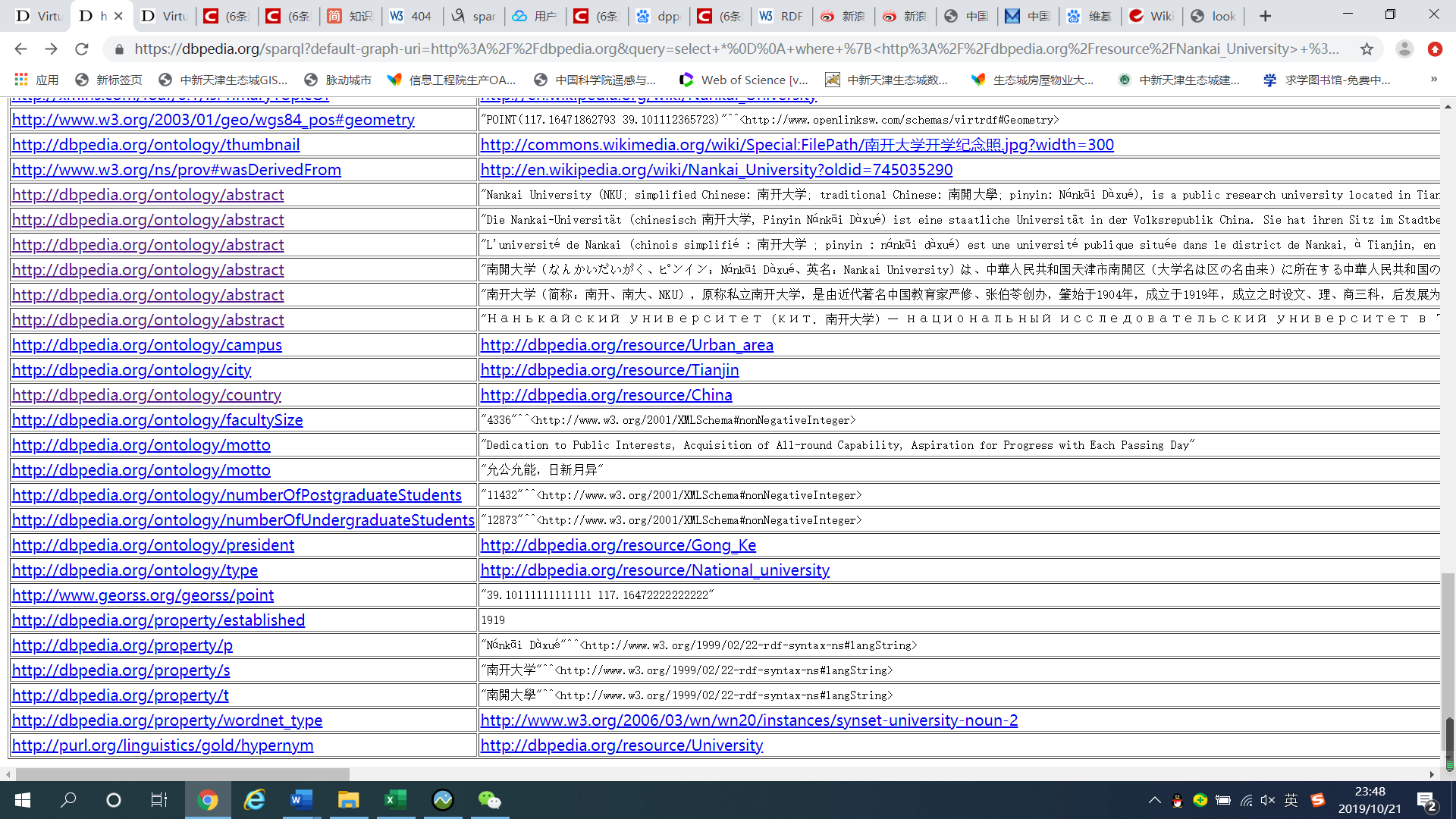1456x819 pixels.
Task: Follow the georss/point property link
Action: 143,595
